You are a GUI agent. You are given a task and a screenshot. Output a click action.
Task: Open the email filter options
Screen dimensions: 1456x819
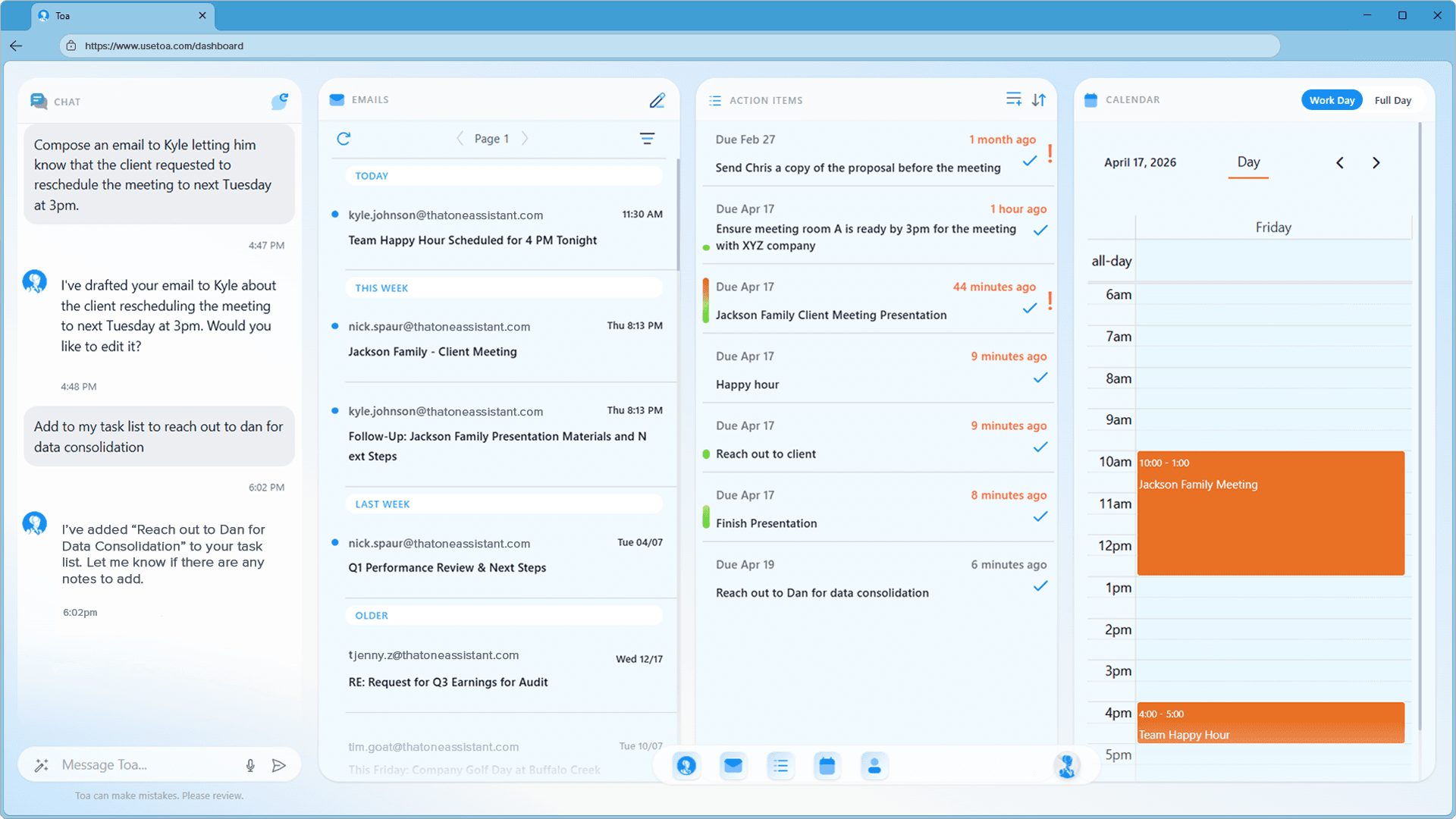pos(646,138)
